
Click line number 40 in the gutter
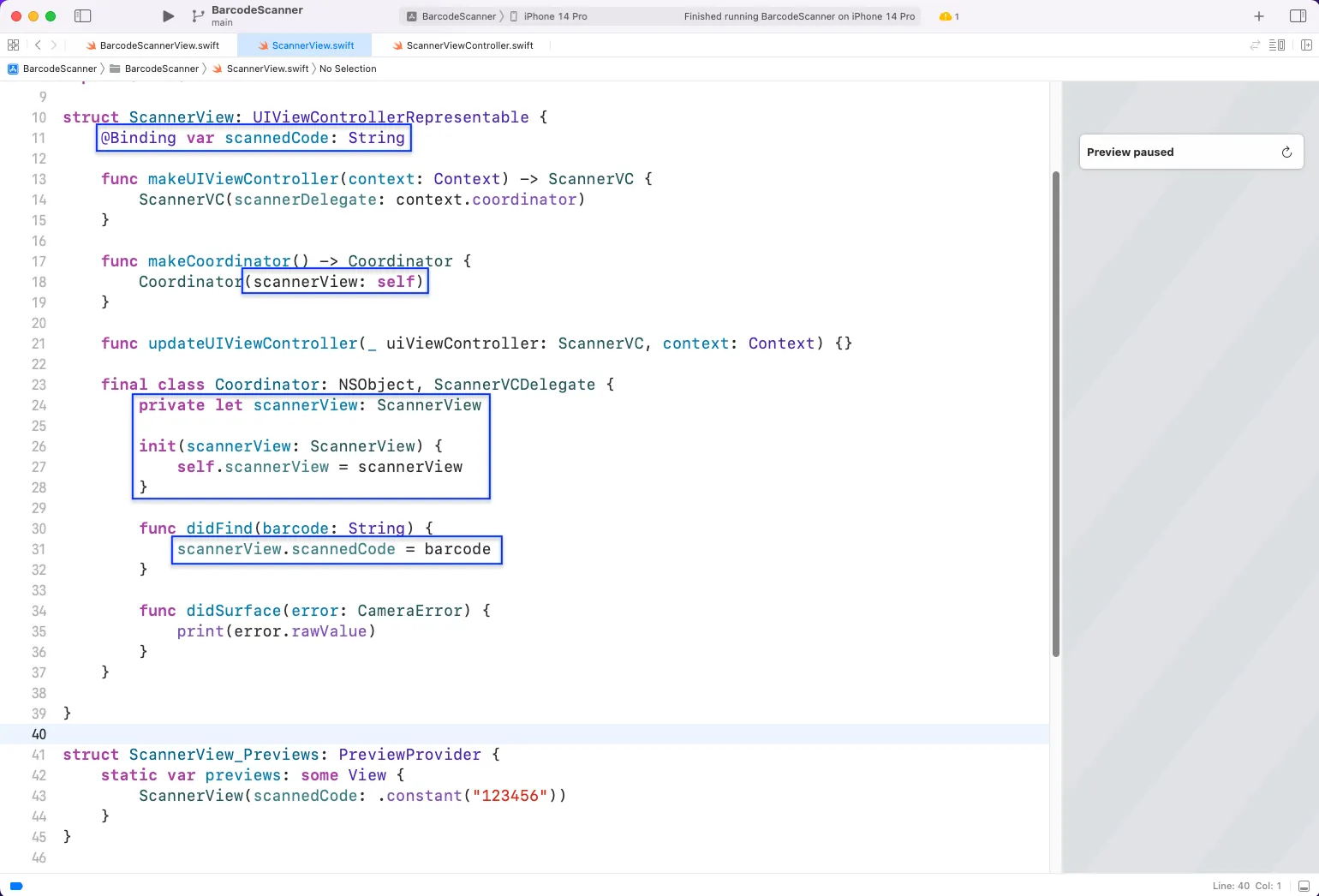(39, 734)
